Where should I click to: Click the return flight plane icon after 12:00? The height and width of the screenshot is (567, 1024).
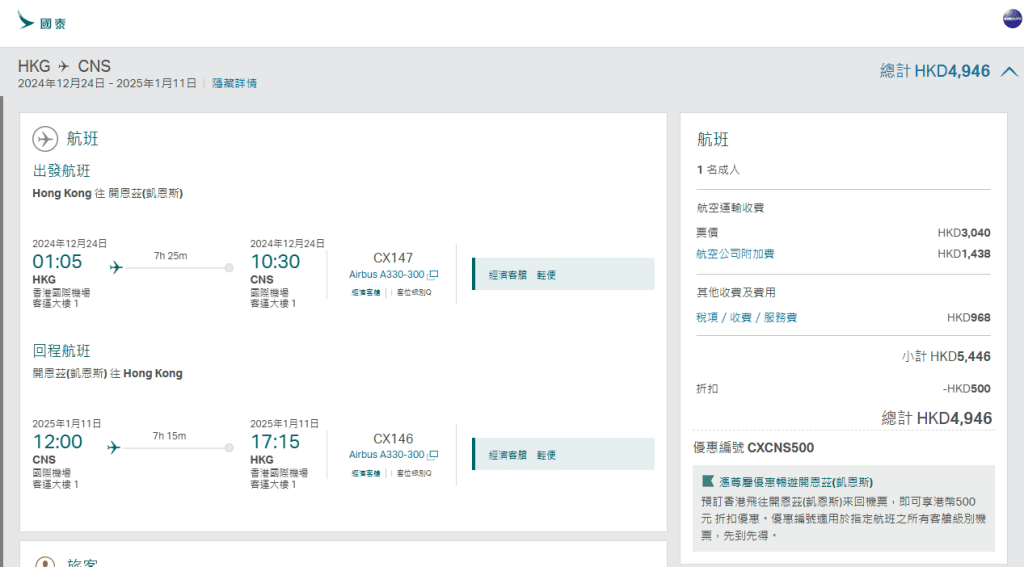click(115, 447)
